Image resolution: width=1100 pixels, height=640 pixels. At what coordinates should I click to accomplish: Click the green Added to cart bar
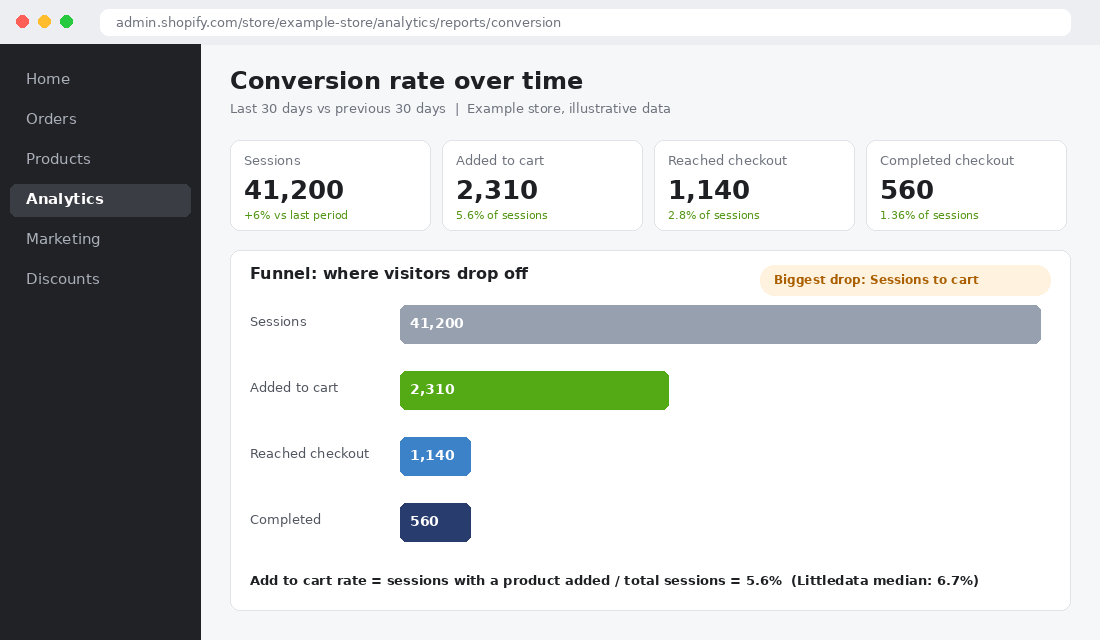click(535, 390)
